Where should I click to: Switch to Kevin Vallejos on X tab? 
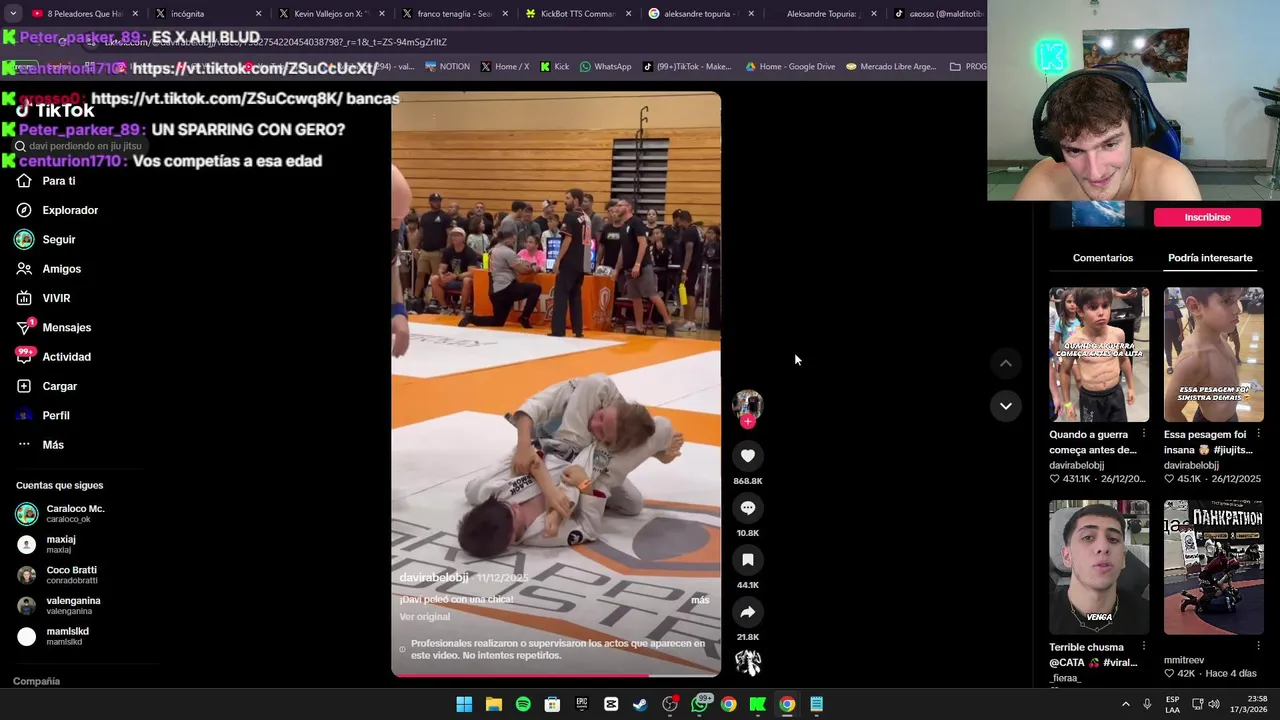pyautogui.click(x=330, y=14)
